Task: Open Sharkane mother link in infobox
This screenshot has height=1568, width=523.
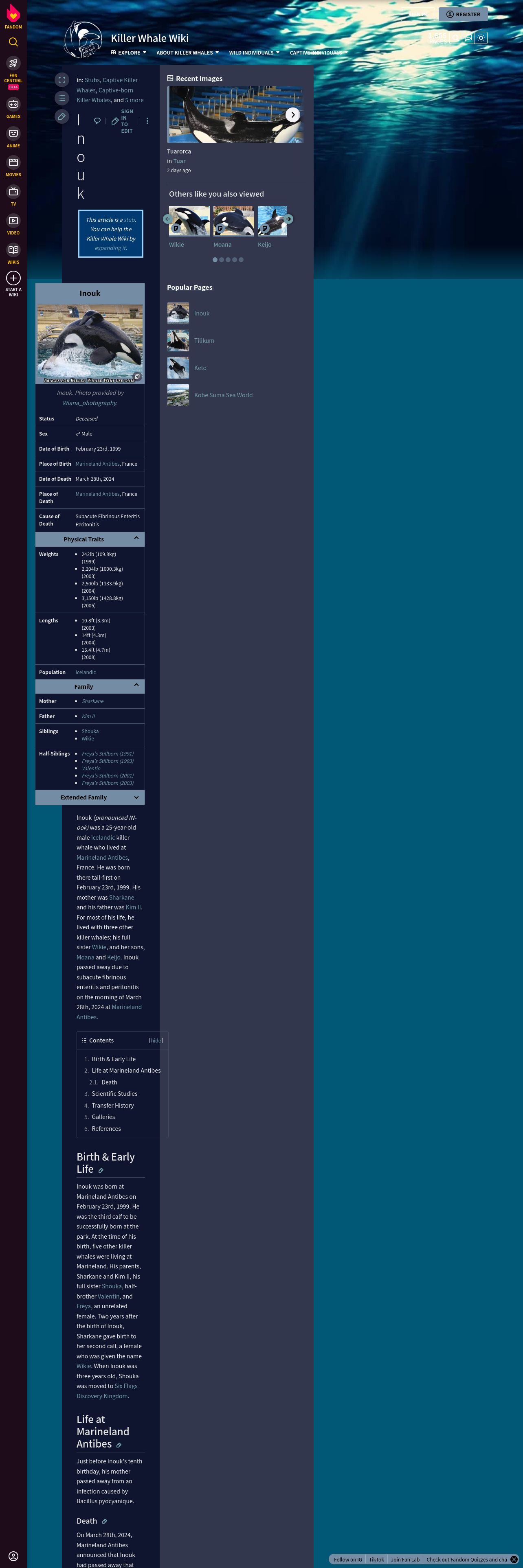Action: click(x=92, y=701)
